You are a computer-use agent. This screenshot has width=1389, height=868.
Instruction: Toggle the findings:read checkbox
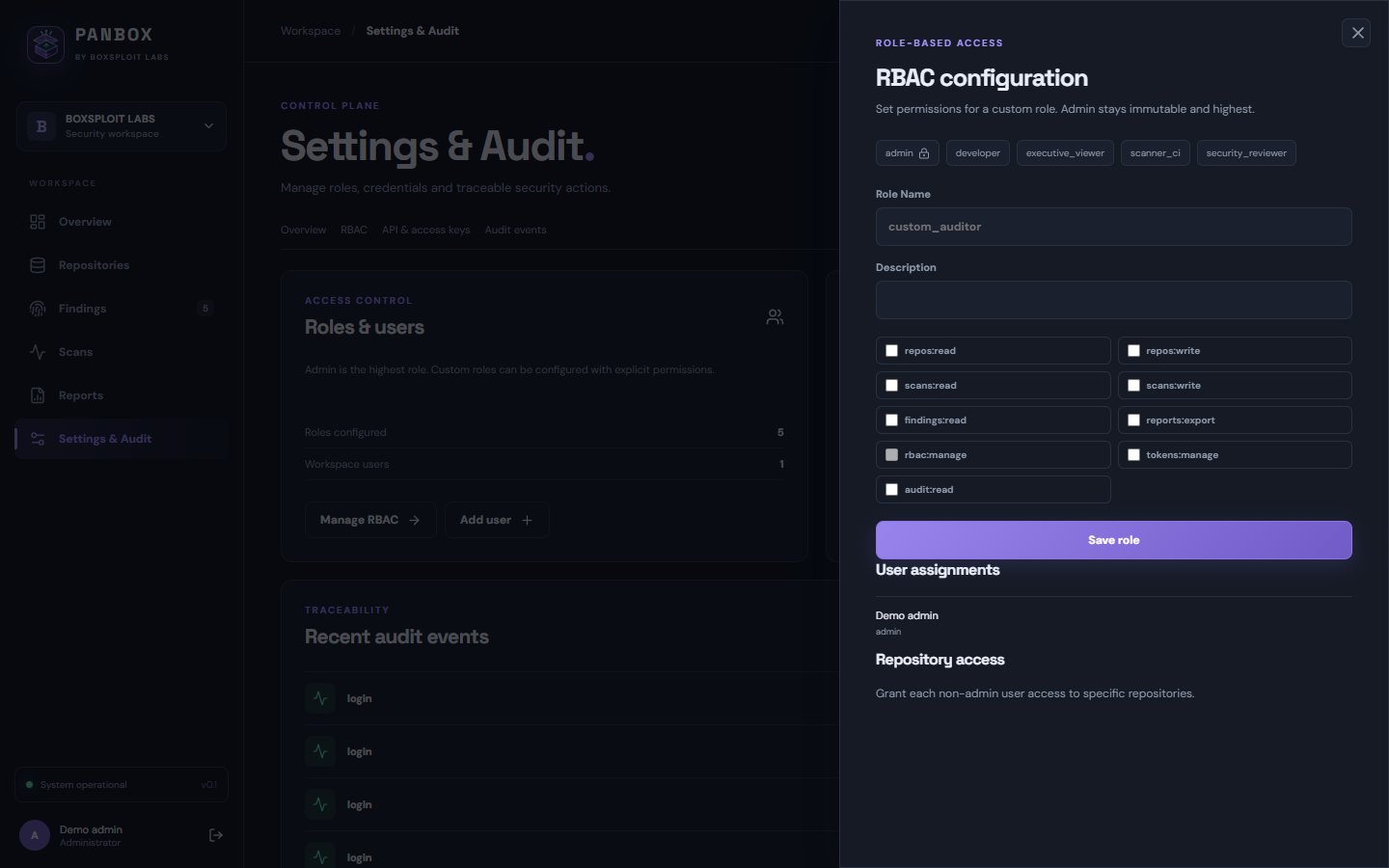[x=891, y=420]
